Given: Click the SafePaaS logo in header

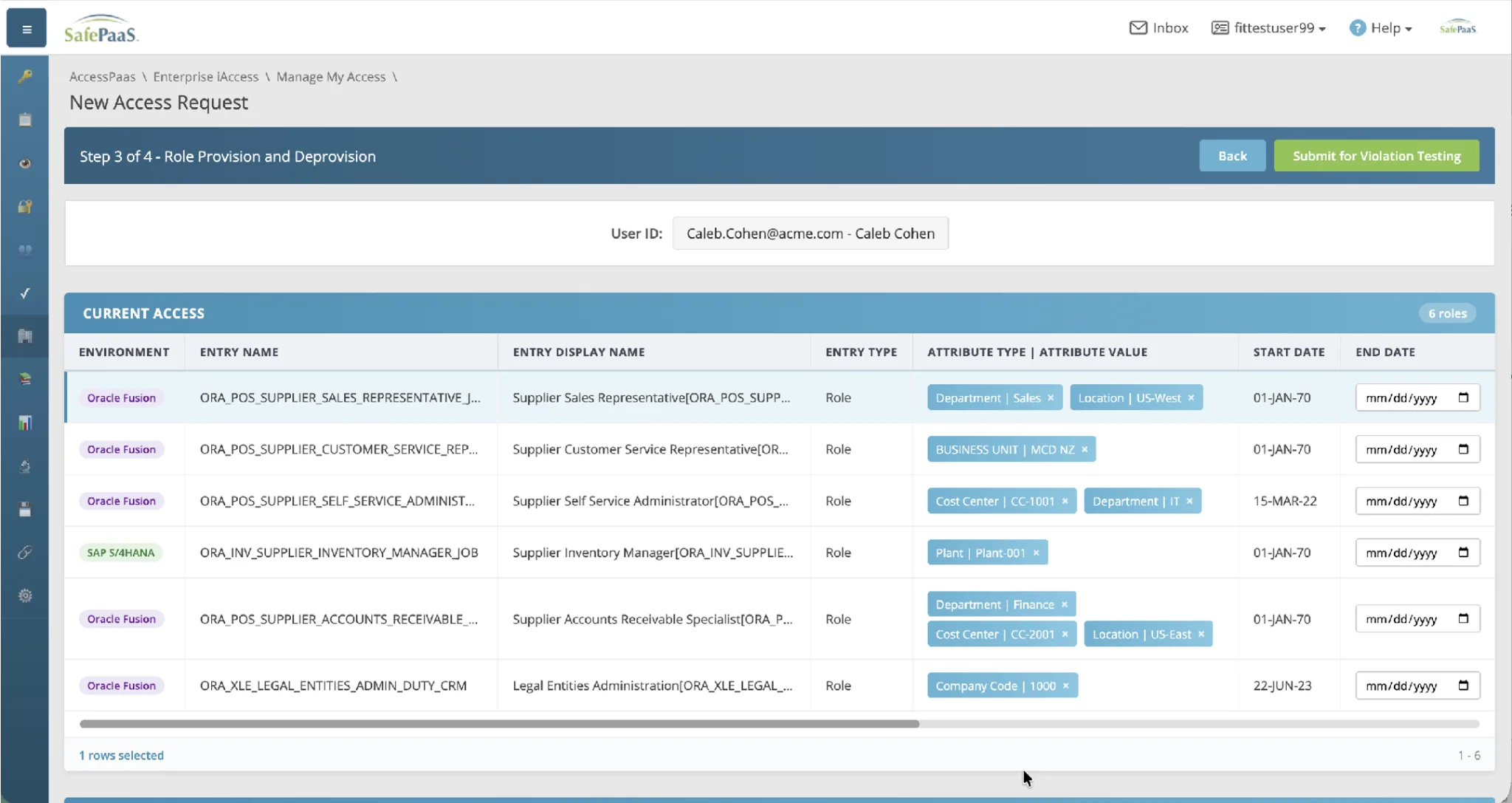Looking at the screenshot, I should pyautogui.click(x=101, y=28).
